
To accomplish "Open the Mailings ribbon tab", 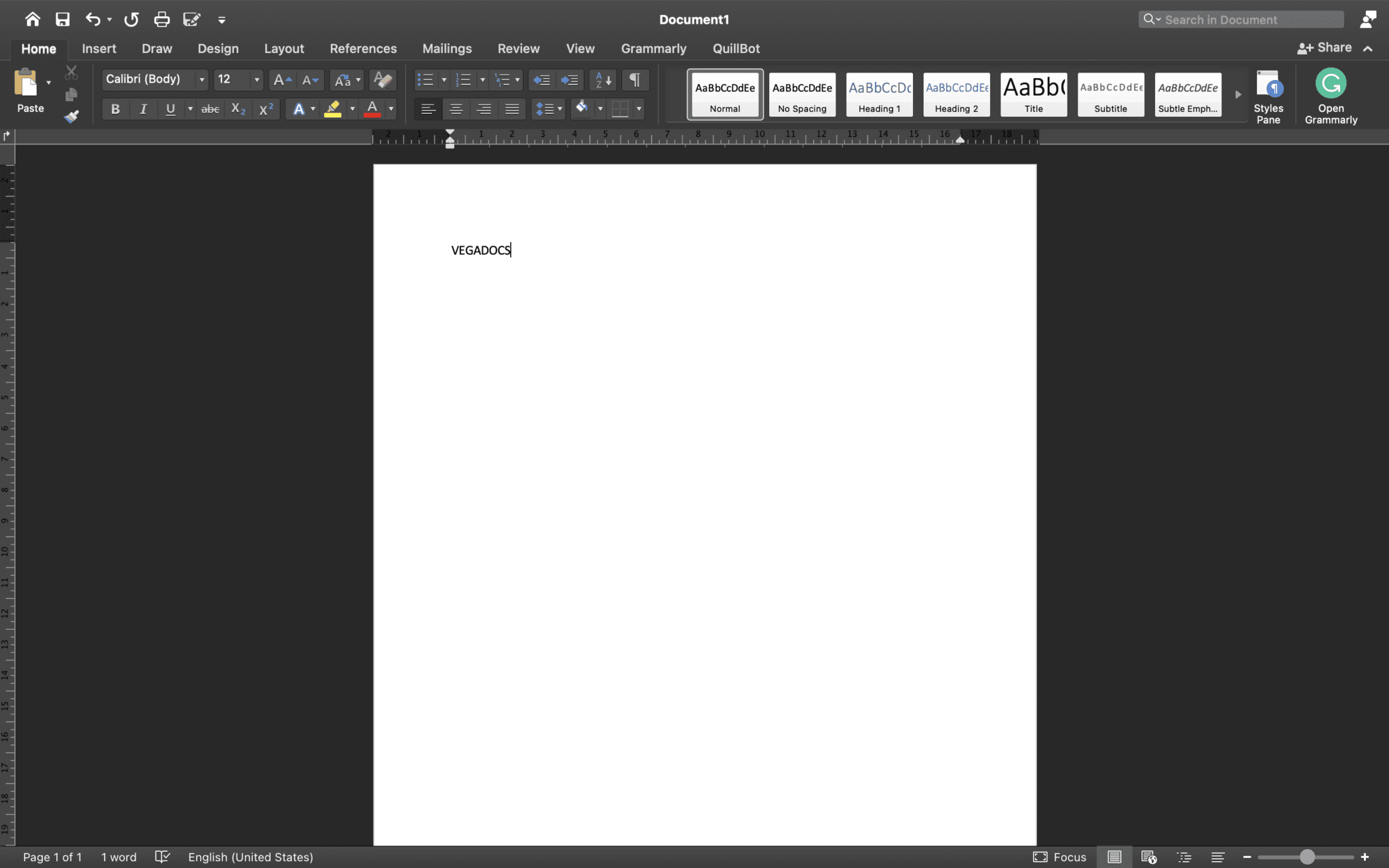I will [x=447, y=48].
